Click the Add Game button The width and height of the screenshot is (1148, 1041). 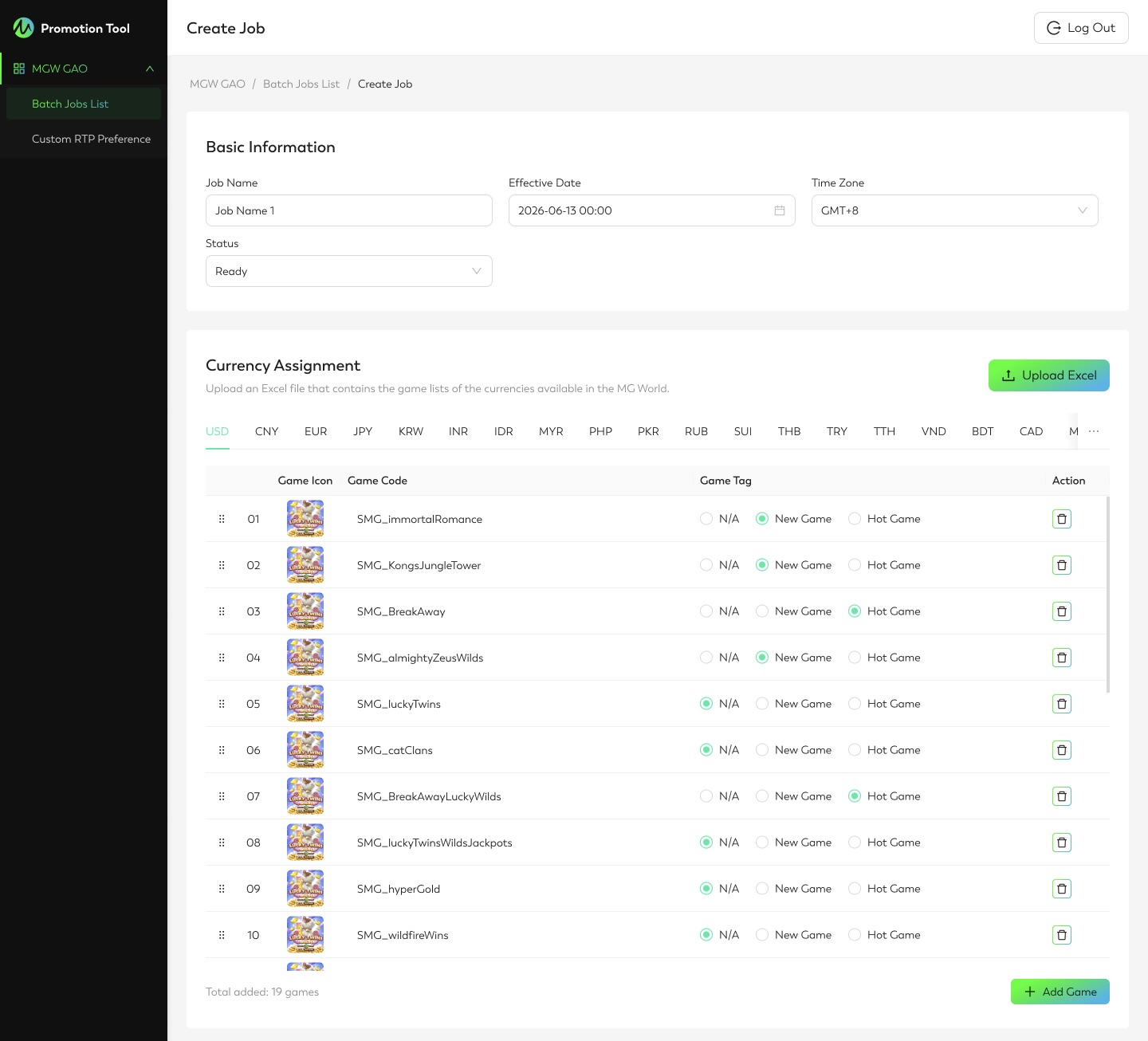(x=1060, y=992)
